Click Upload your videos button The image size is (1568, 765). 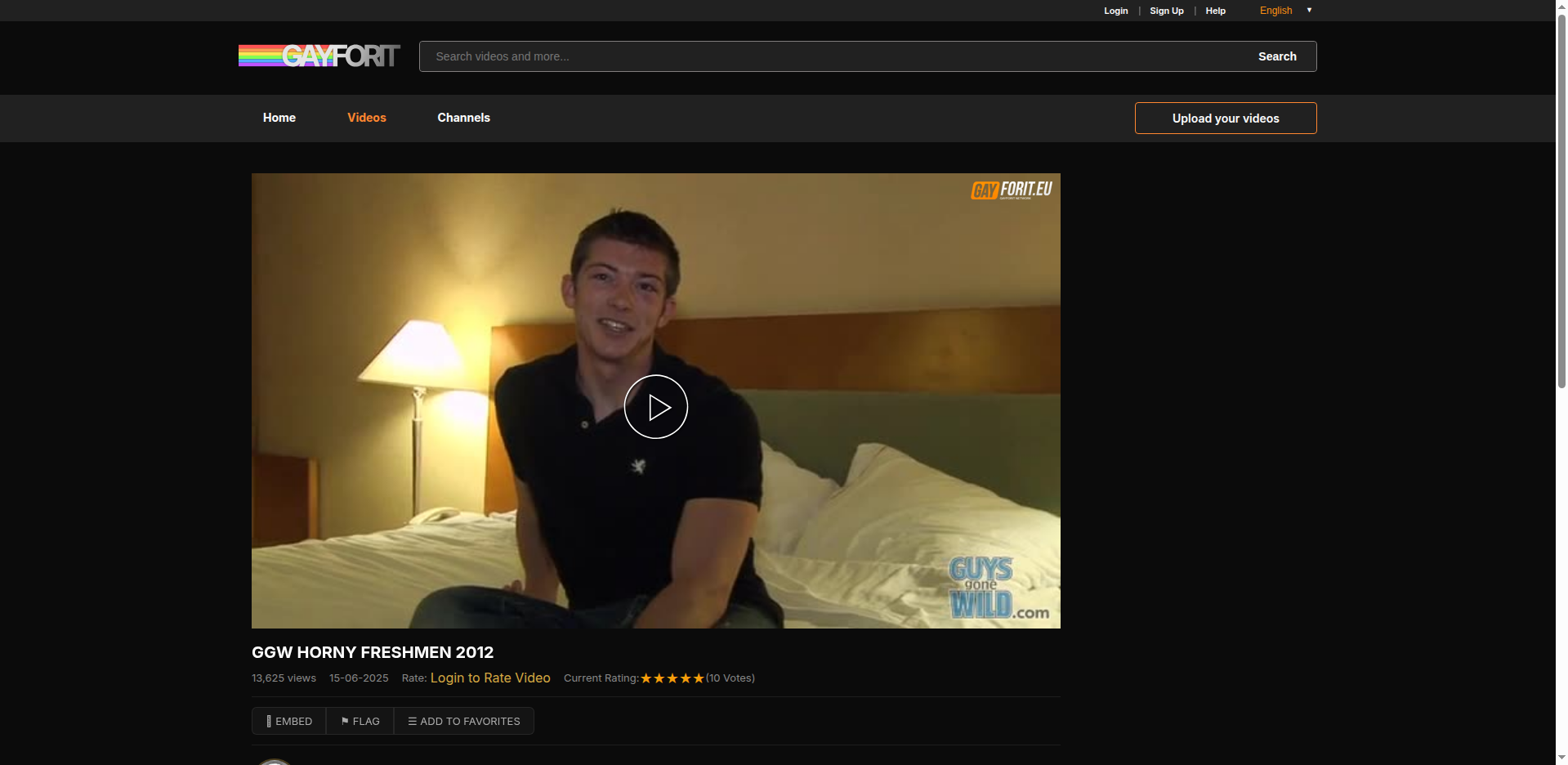(1226, 119)
